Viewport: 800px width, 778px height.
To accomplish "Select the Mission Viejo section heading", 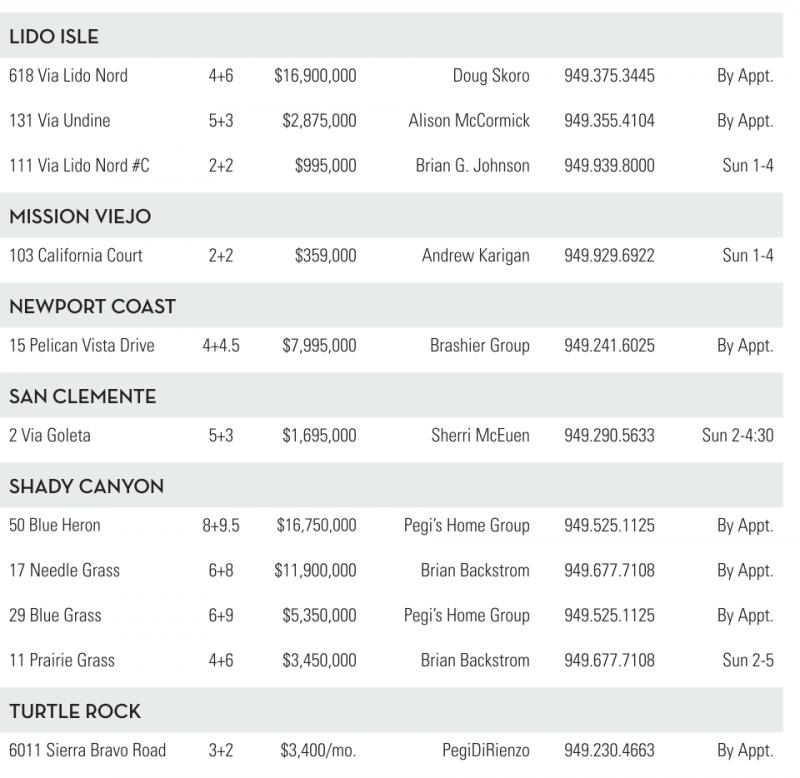I will (x=80, y=217).
